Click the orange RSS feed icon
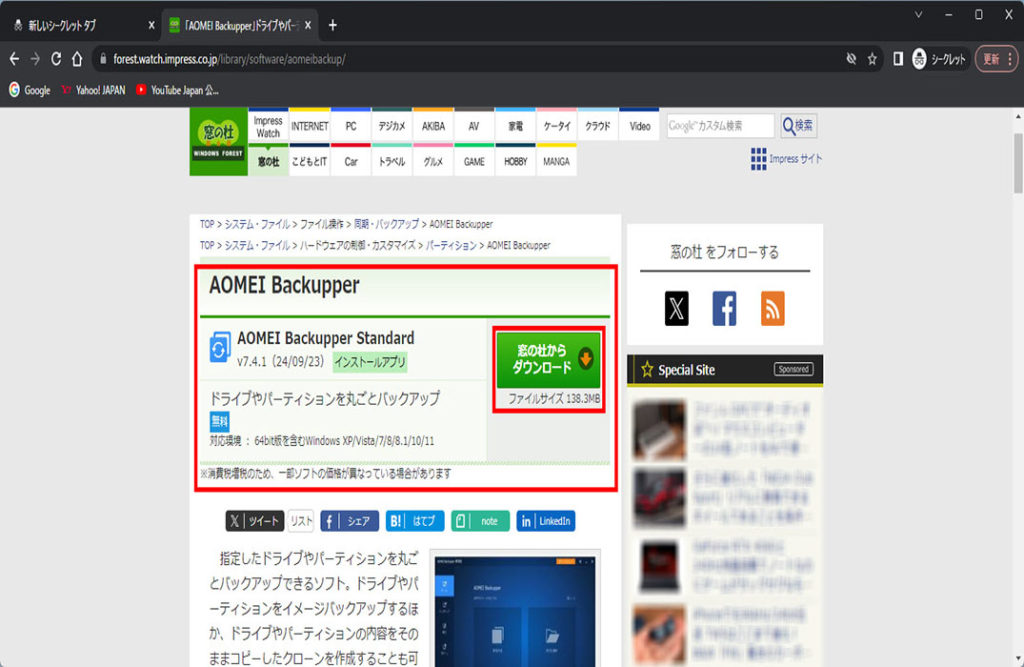1024x667 pixels. (x=772, y=309)
